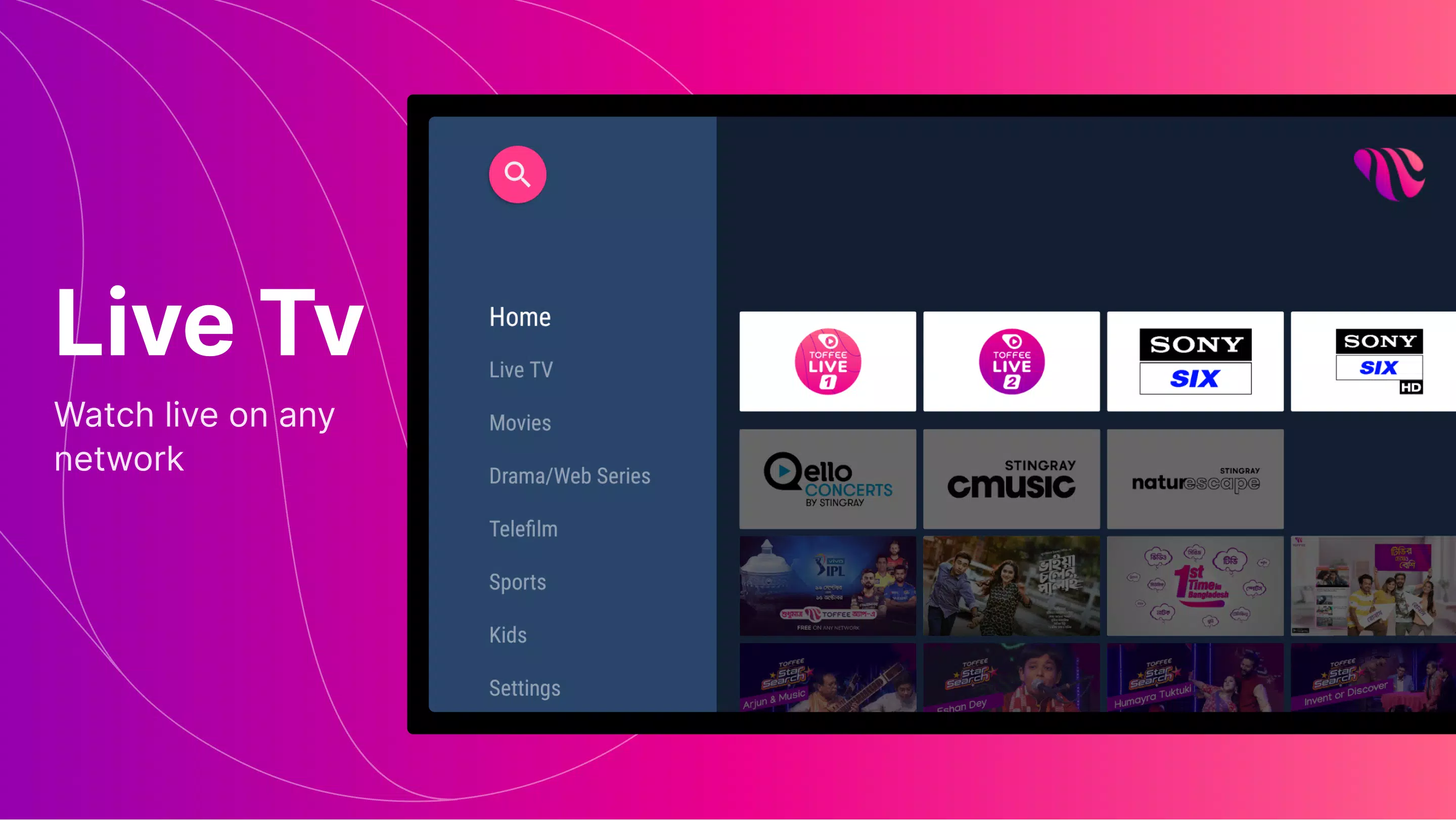Screen dimensions: 1456x820
Task: Click the Toffee Live 2 channel icon
Action: pyautogui.click(x=1011, y=362)
